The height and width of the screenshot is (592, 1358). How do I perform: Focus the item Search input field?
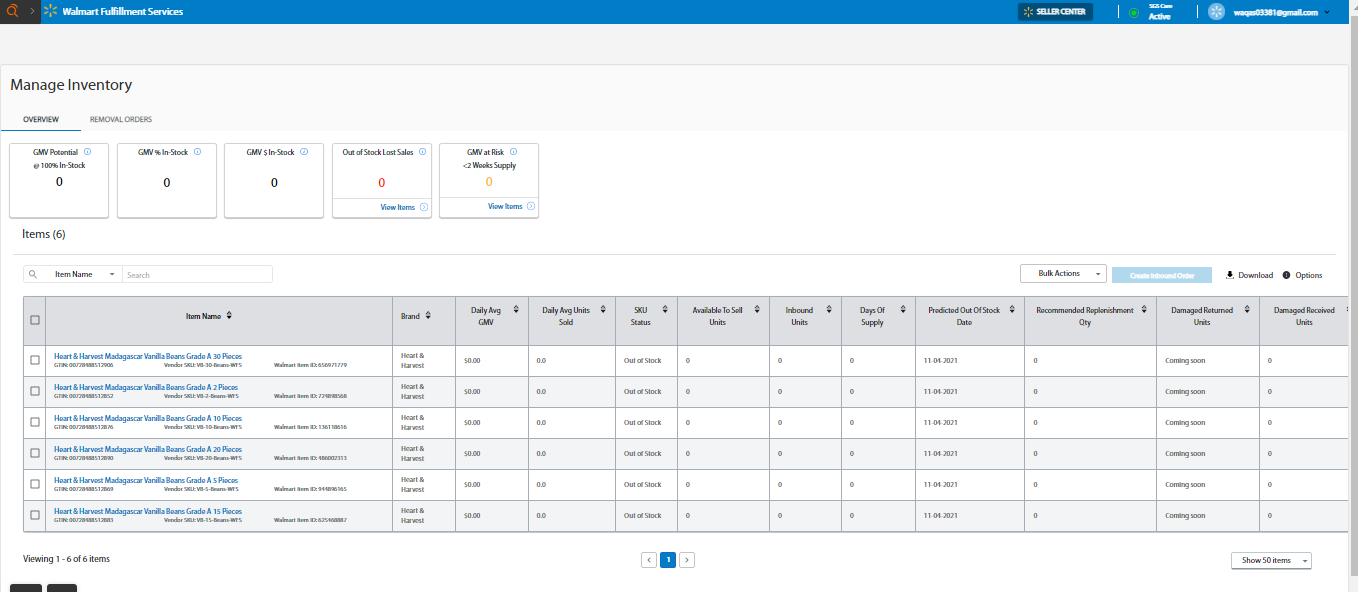pos(197,274)
